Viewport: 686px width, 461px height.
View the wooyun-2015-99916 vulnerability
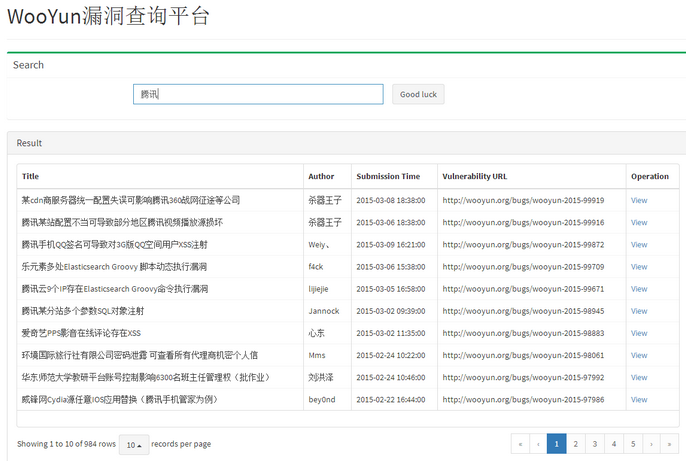[639, 223]
